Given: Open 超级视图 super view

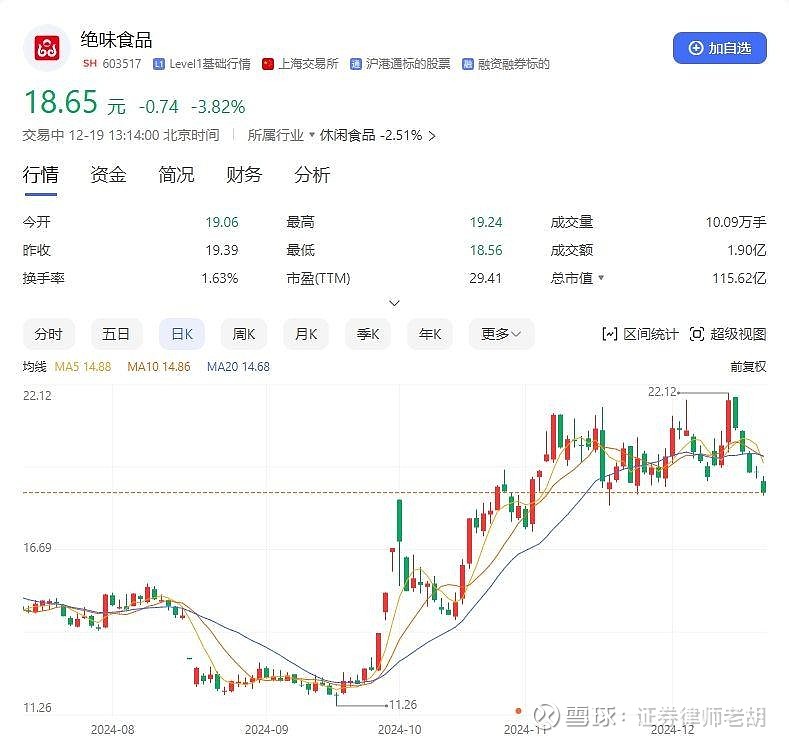Looking at the screenshot, I should point(728,334).
